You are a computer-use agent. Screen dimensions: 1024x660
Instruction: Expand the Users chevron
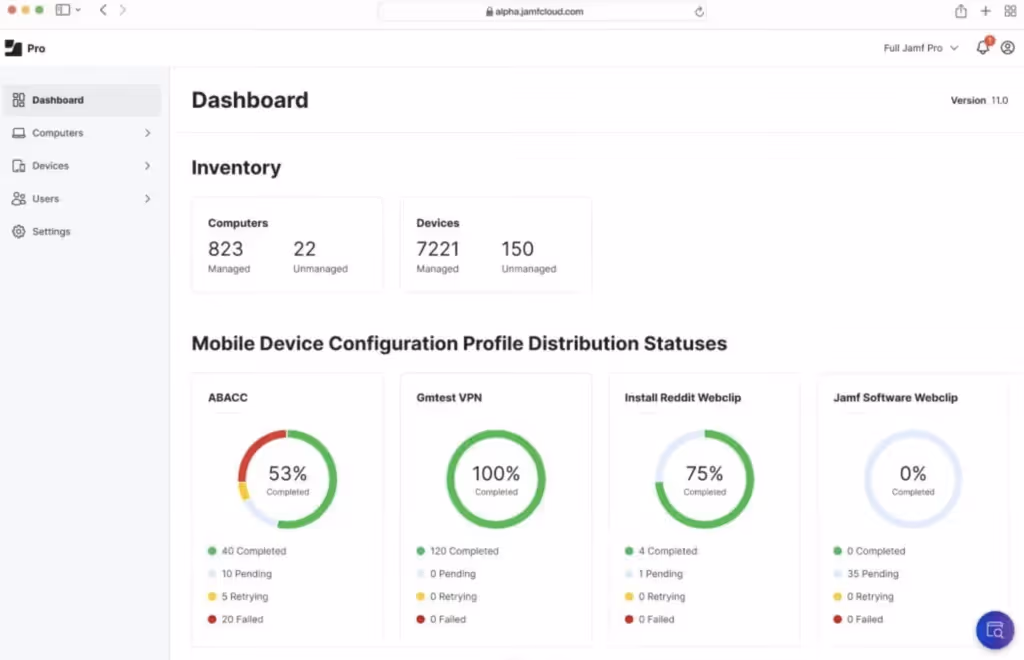point(148,198)
